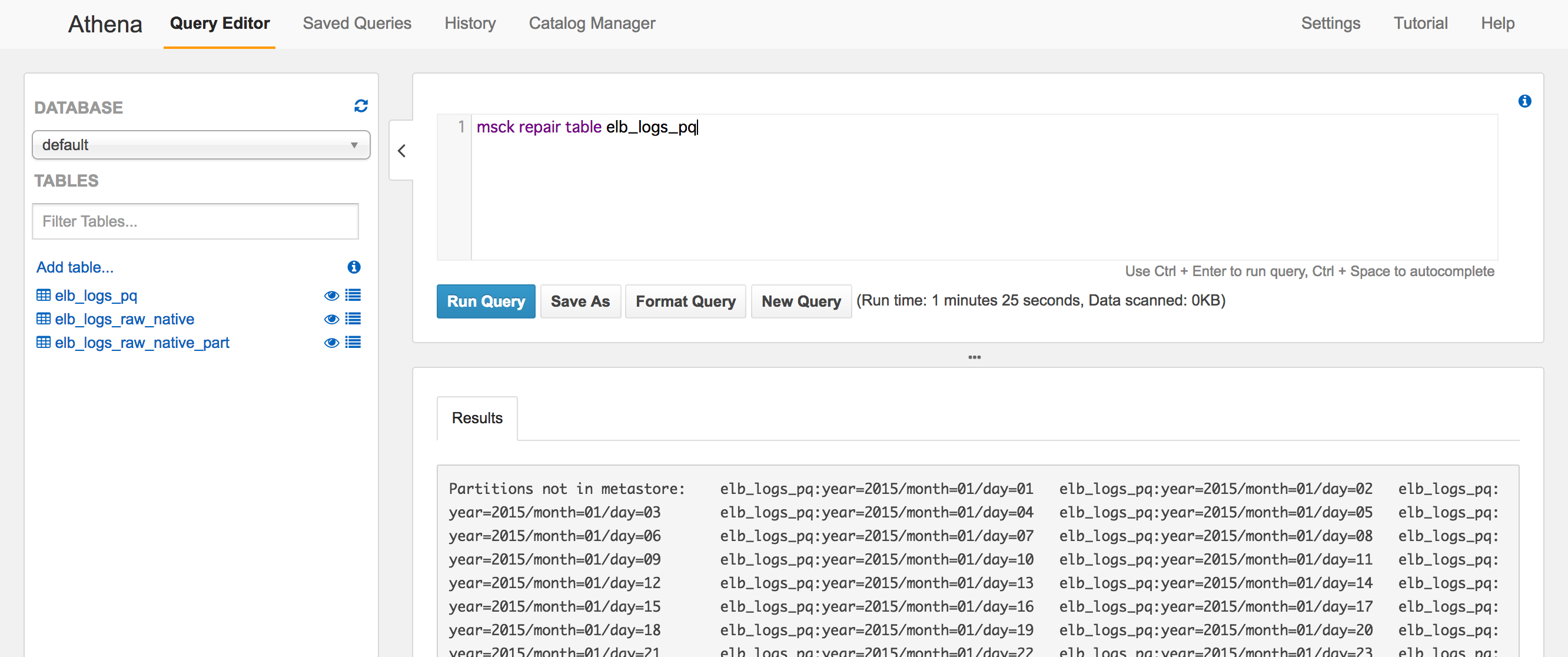Click the table grid icon beside elb_logs_raw_native_part
The height and width of the screenshot is (657, 1568).
click(42, 342)
